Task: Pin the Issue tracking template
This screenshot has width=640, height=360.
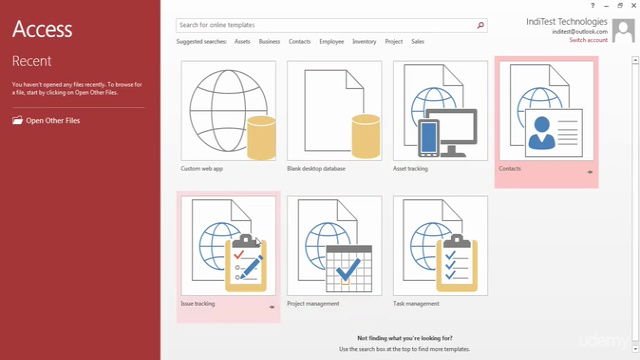Action: [x=271, y=307]
